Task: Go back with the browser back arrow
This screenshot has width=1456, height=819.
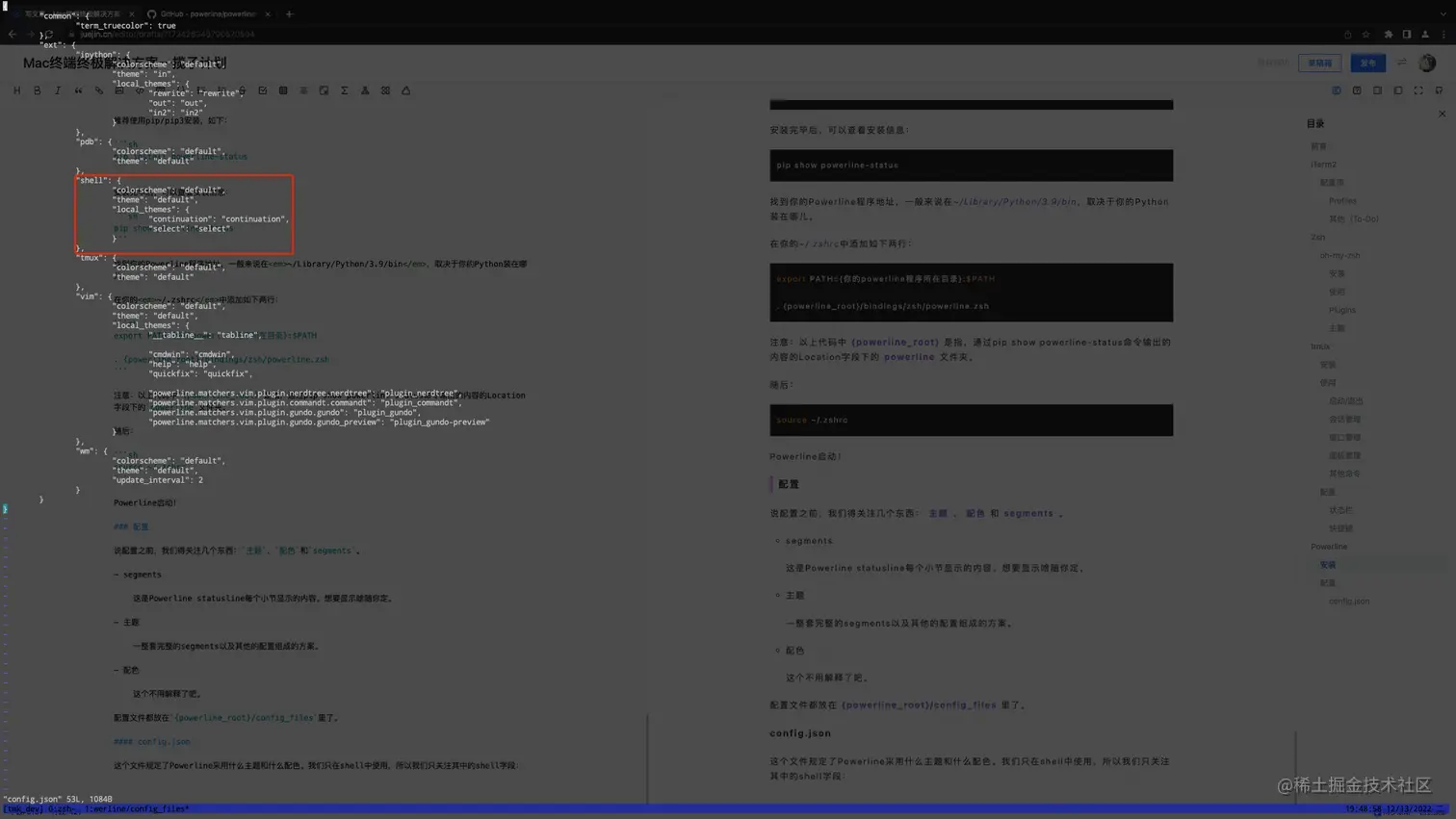Action: coord(12,34)
